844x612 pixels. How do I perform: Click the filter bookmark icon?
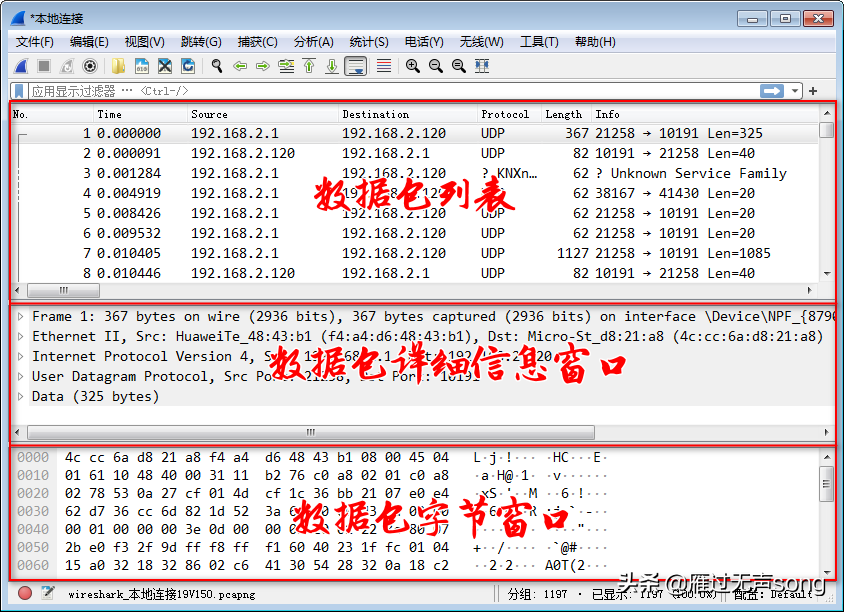click(x=19, y=91)
